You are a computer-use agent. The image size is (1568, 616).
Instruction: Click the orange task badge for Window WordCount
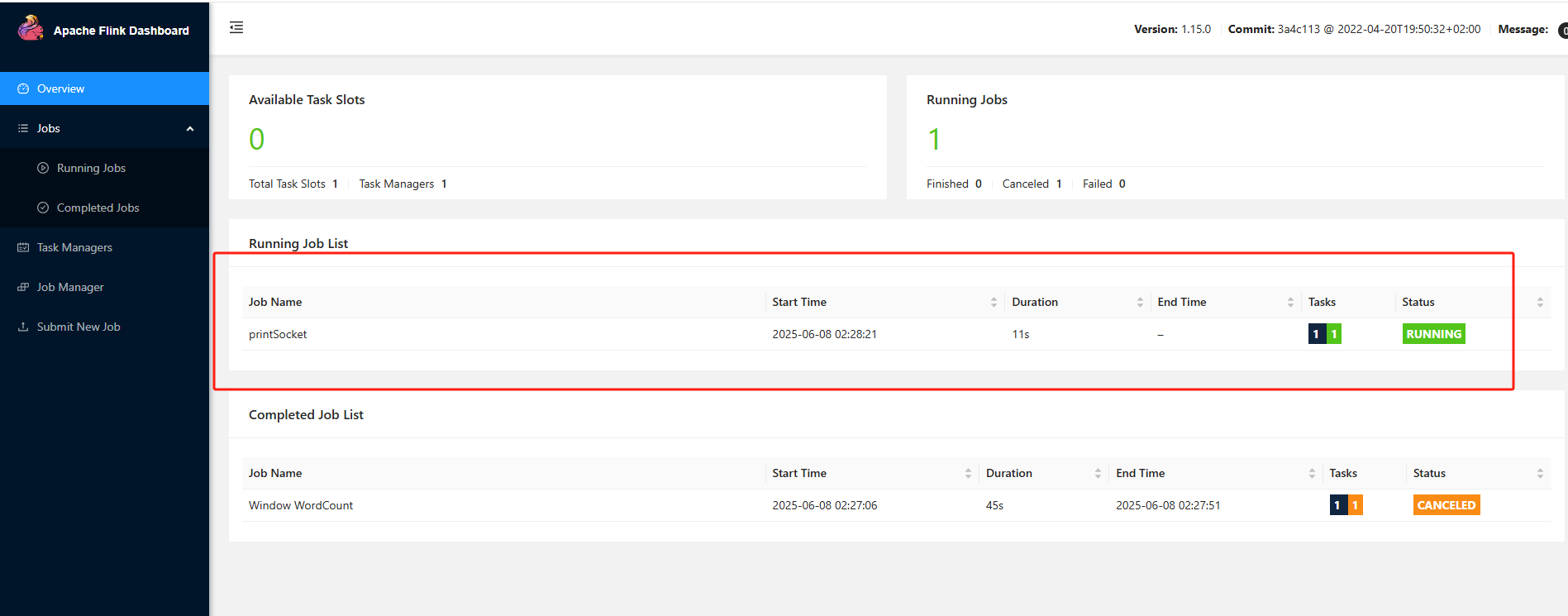[x=1355, y=505]
